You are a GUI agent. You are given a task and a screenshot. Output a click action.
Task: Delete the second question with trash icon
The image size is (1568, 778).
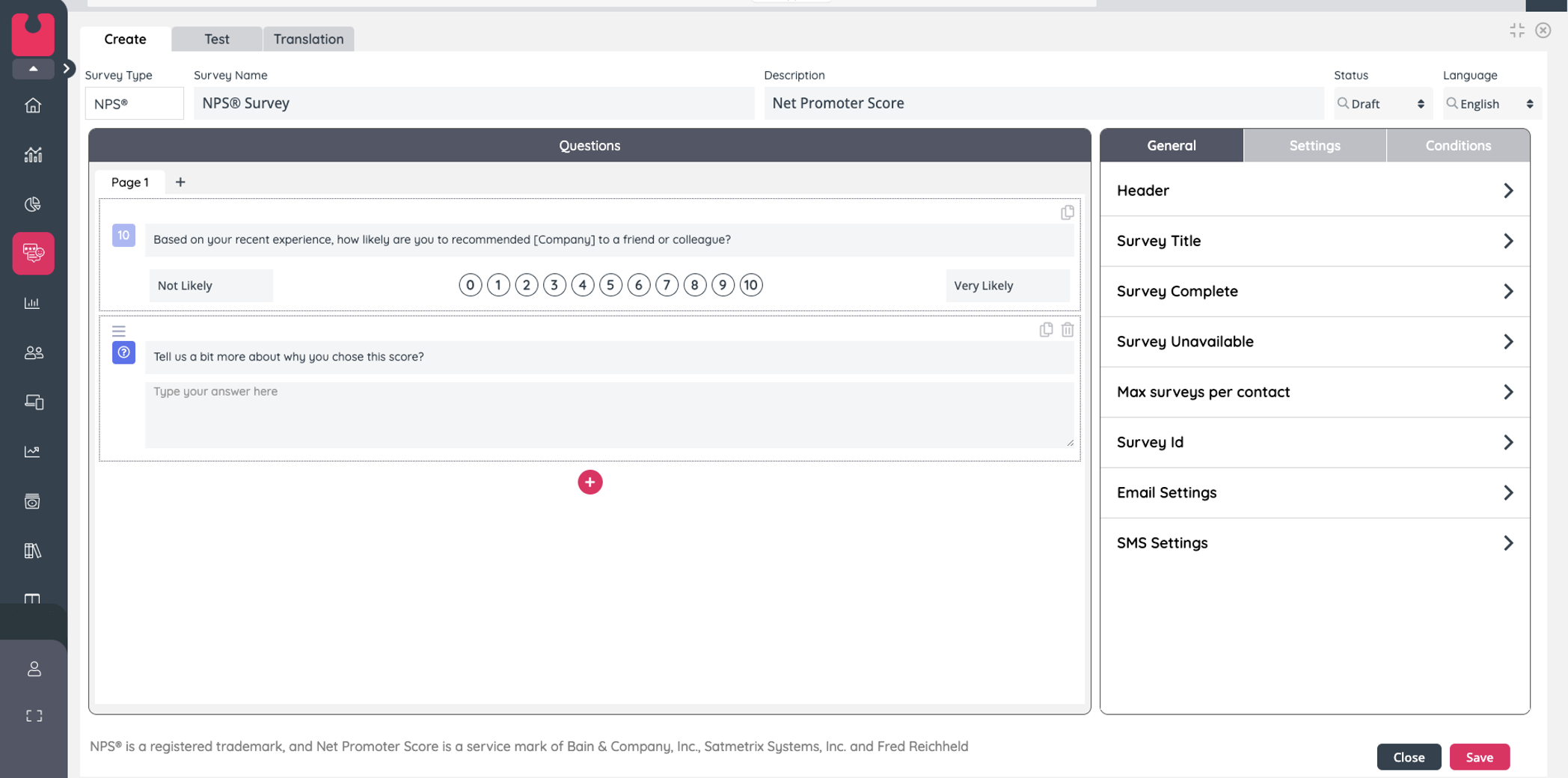coord(1068,330)
